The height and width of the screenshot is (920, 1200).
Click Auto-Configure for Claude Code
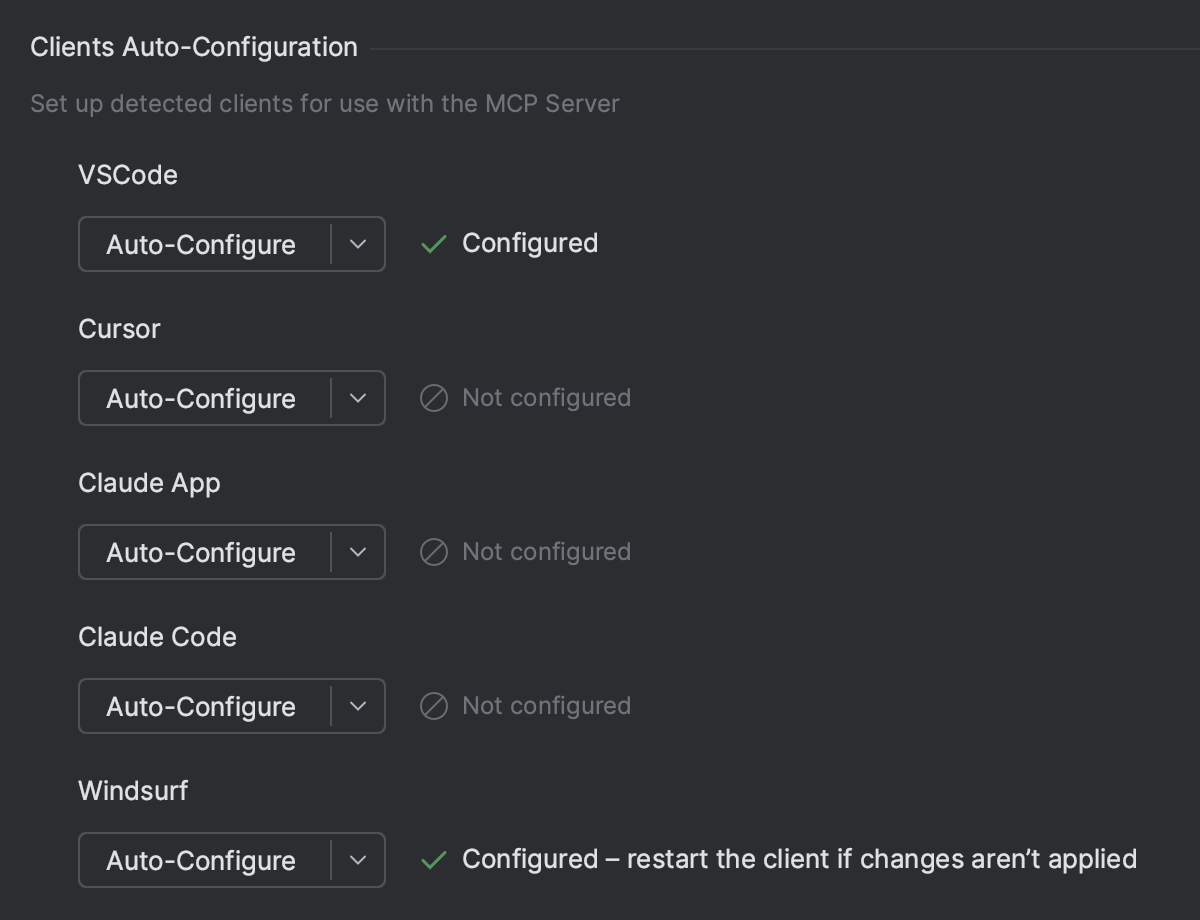(x=201, y=706)
